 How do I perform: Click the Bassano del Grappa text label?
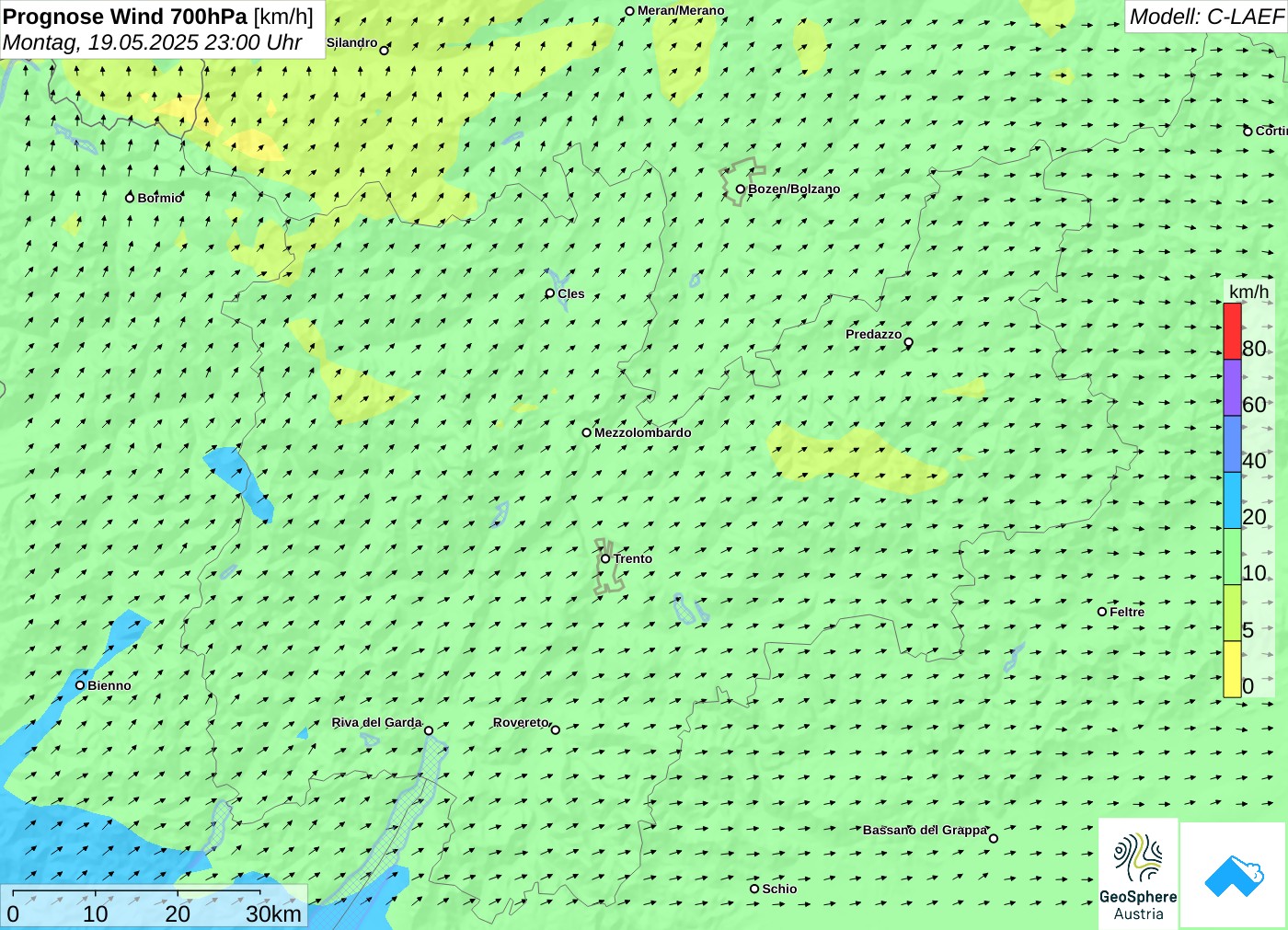925,830
